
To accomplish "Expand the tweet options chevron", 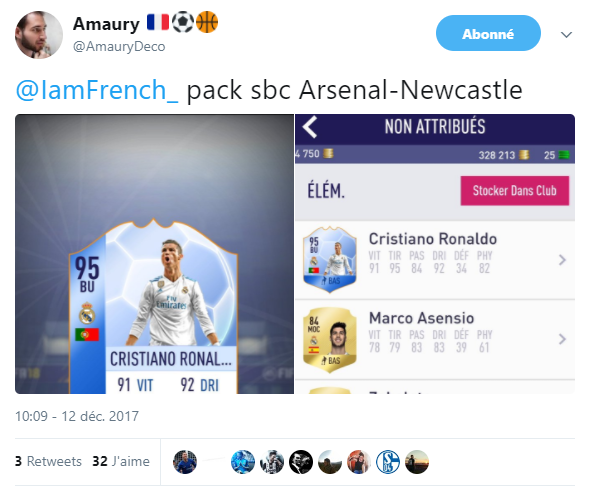I will tap(566, 35).
